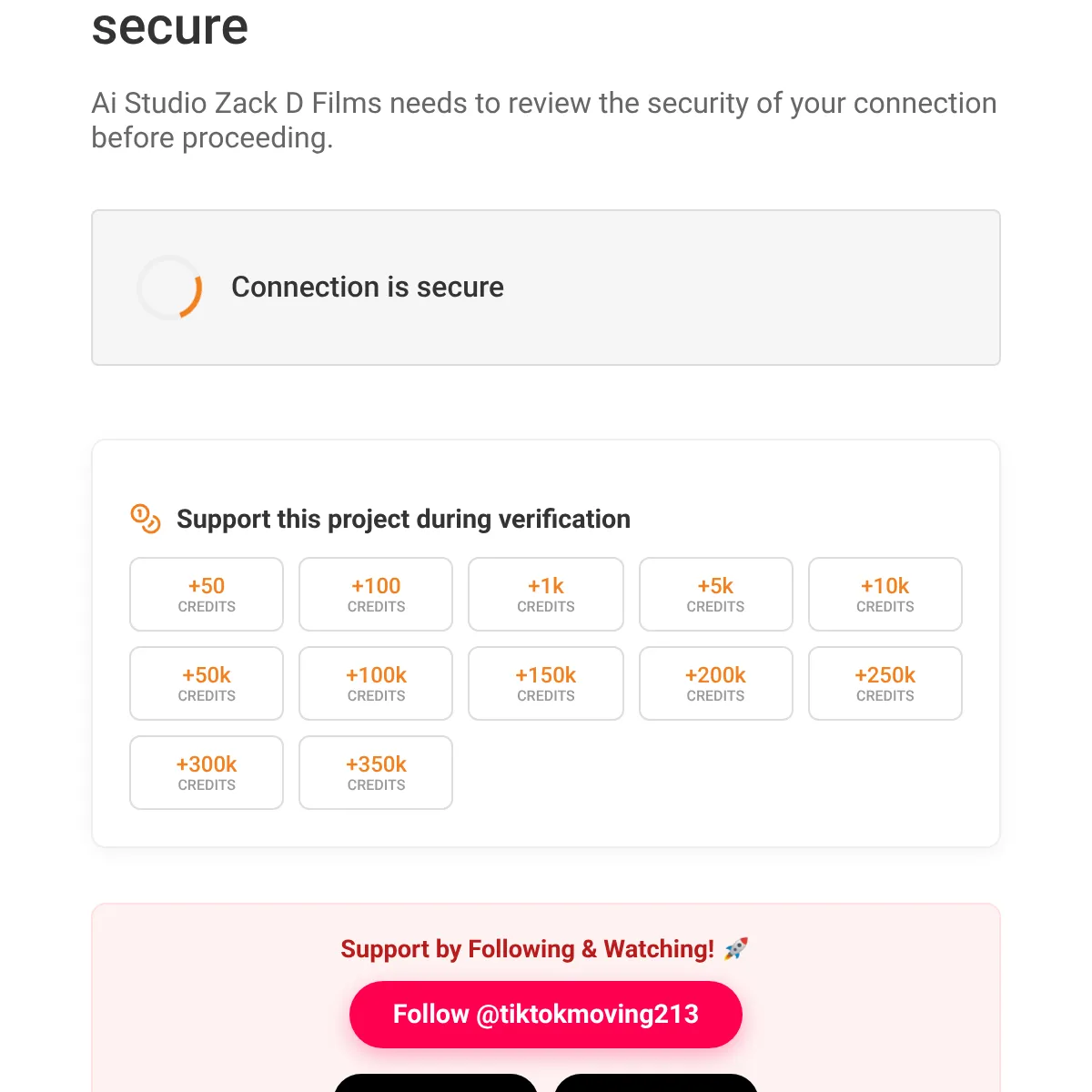Image resolution: width=1092 pixels, height=1092 pixels.
Task: Select the +150k CREDITS option
Action: click(x=545, y=683)
